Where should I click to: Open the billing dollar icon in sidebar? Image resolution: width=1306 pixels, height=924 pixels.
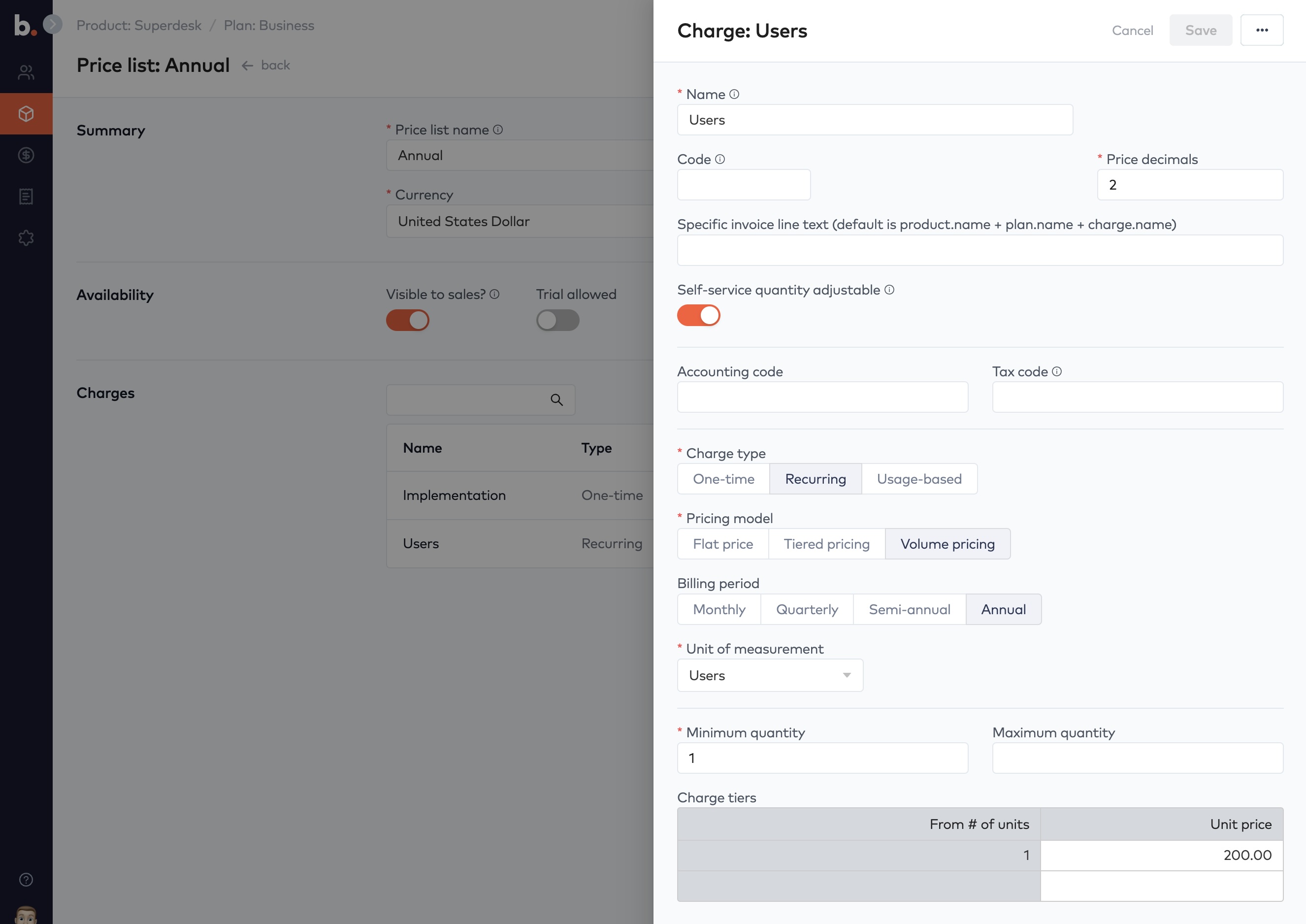tap(26, 155)
